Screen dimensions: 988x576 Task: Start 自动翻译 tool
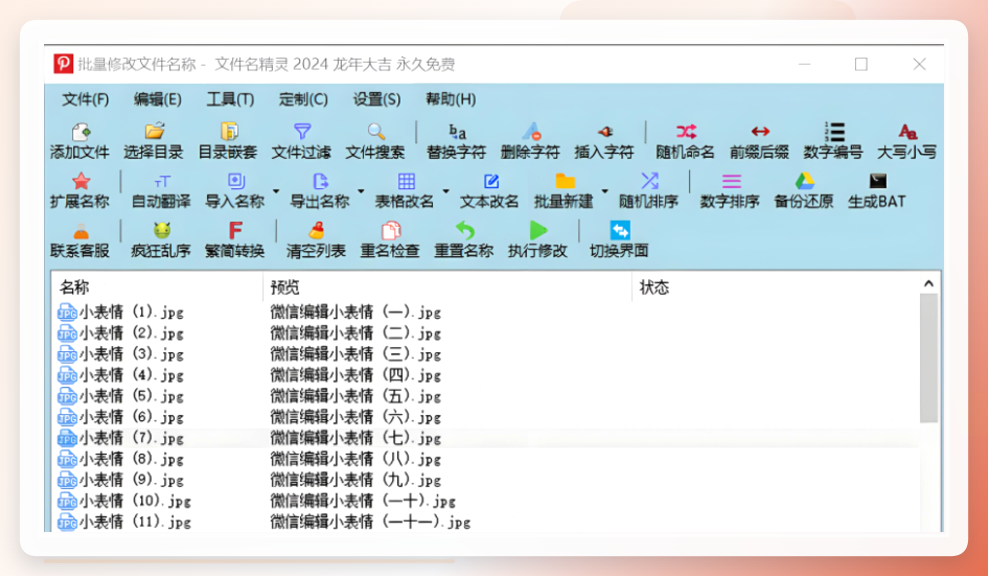coord(161,190)
